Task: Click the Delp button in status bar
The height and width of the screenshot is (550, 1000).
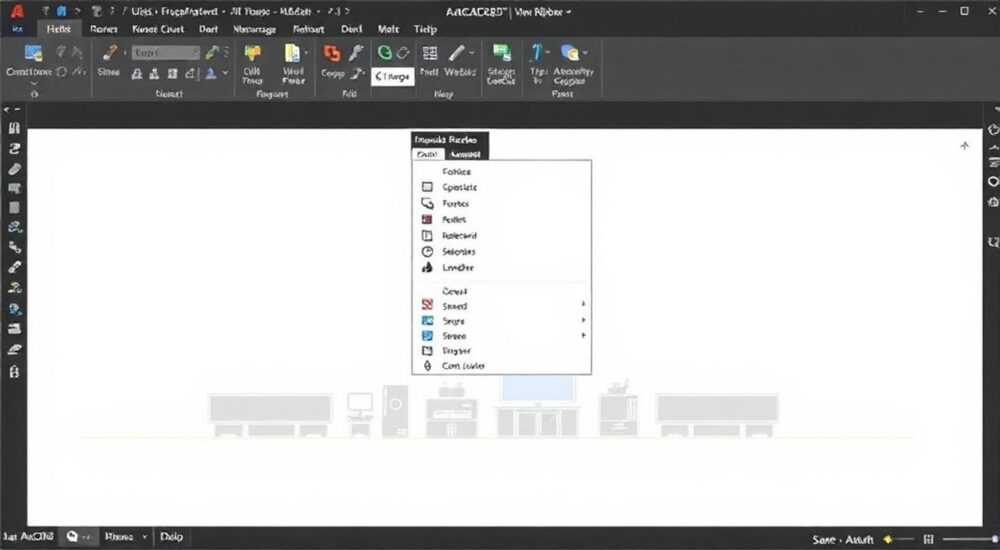Action: pos(171,537)
